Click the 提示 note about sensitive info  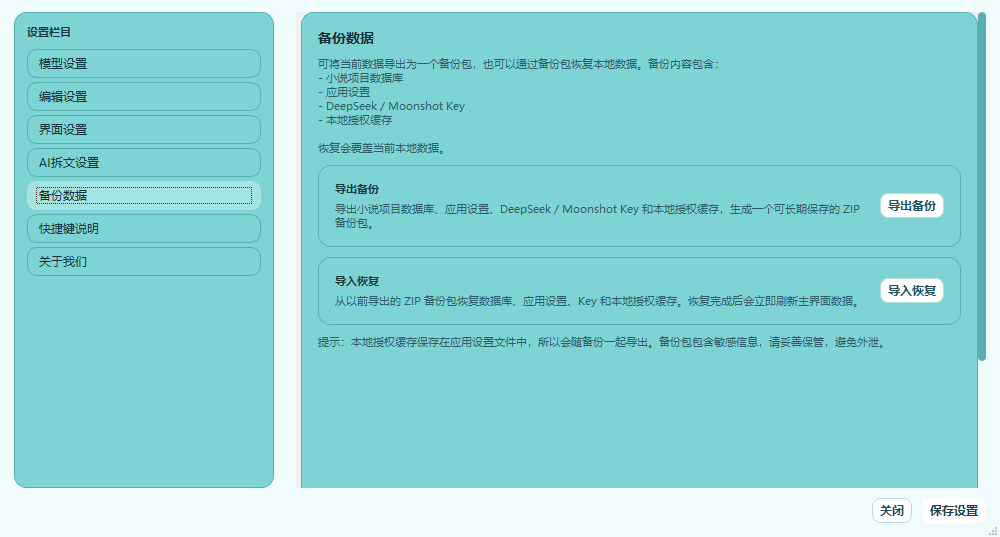point(603,342)
